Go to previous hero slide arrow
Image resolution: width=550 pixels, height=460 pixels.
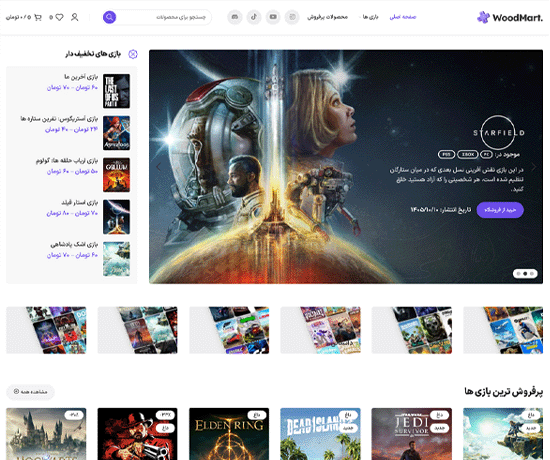[159, 167]
